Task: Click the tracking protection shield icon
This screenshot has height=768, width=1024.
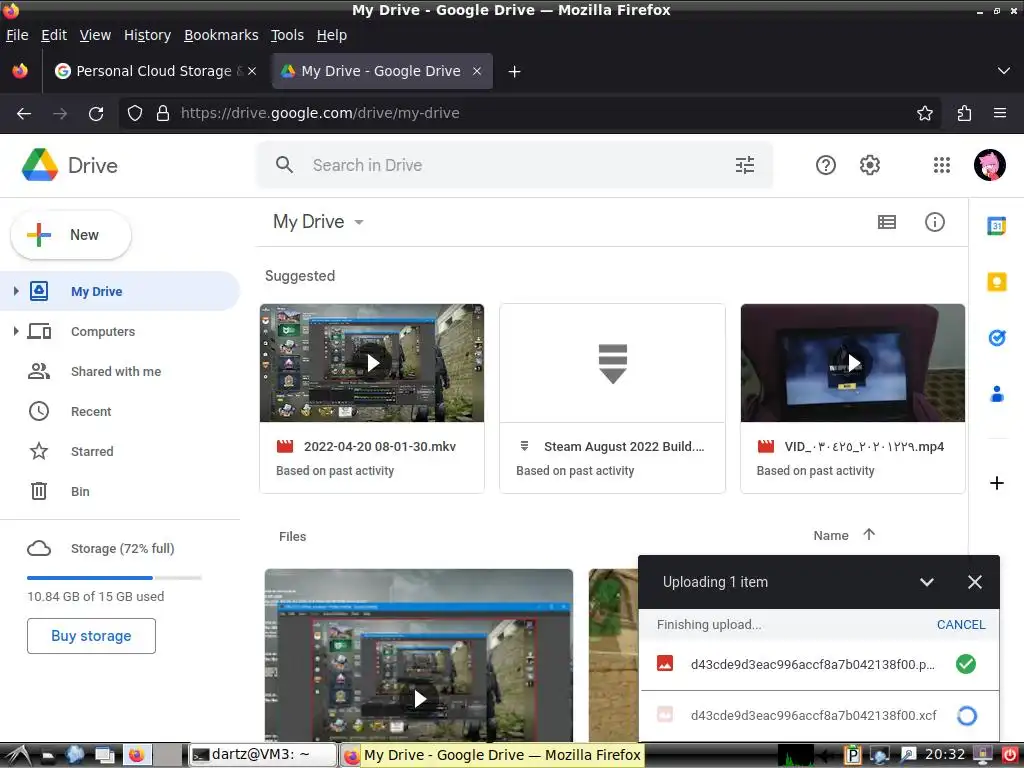Action: click(135, 114)
